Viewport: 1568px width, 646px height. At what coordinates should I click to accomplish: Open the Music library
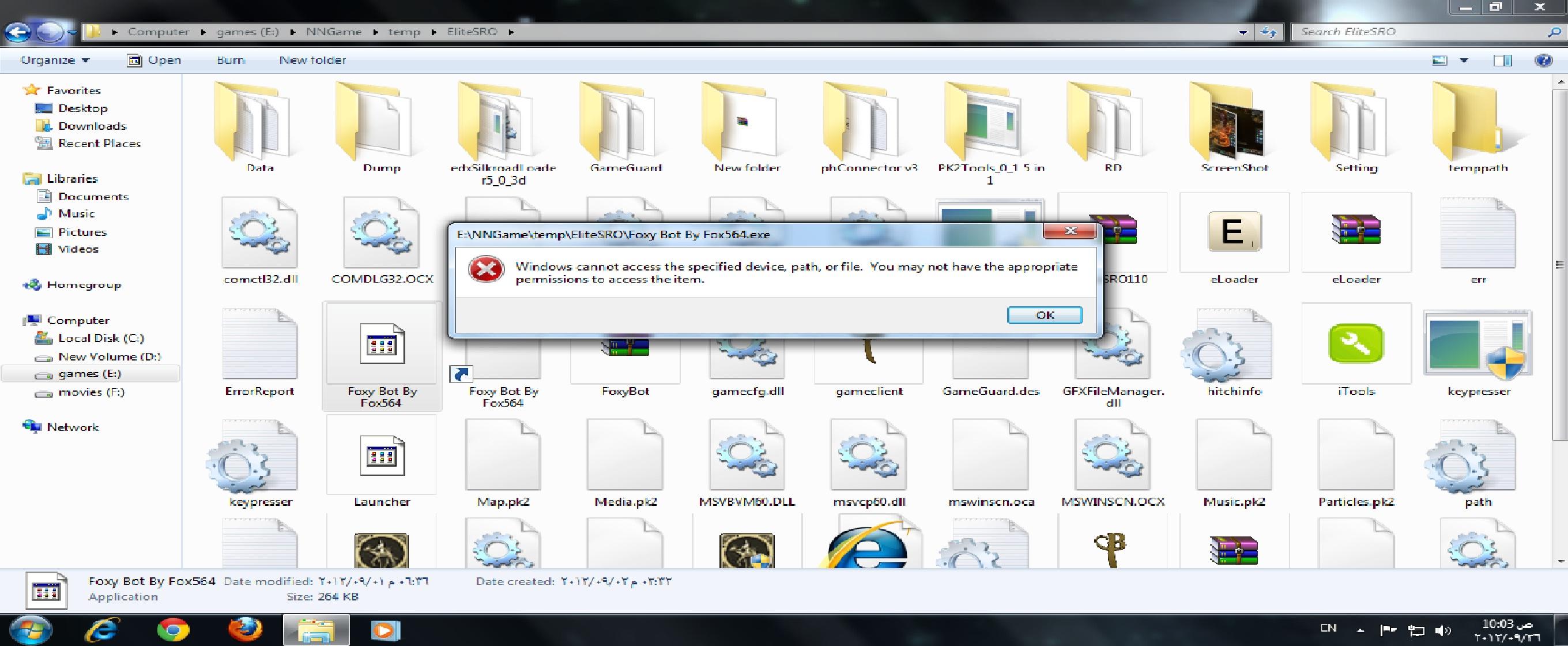(x=76, y=214)
